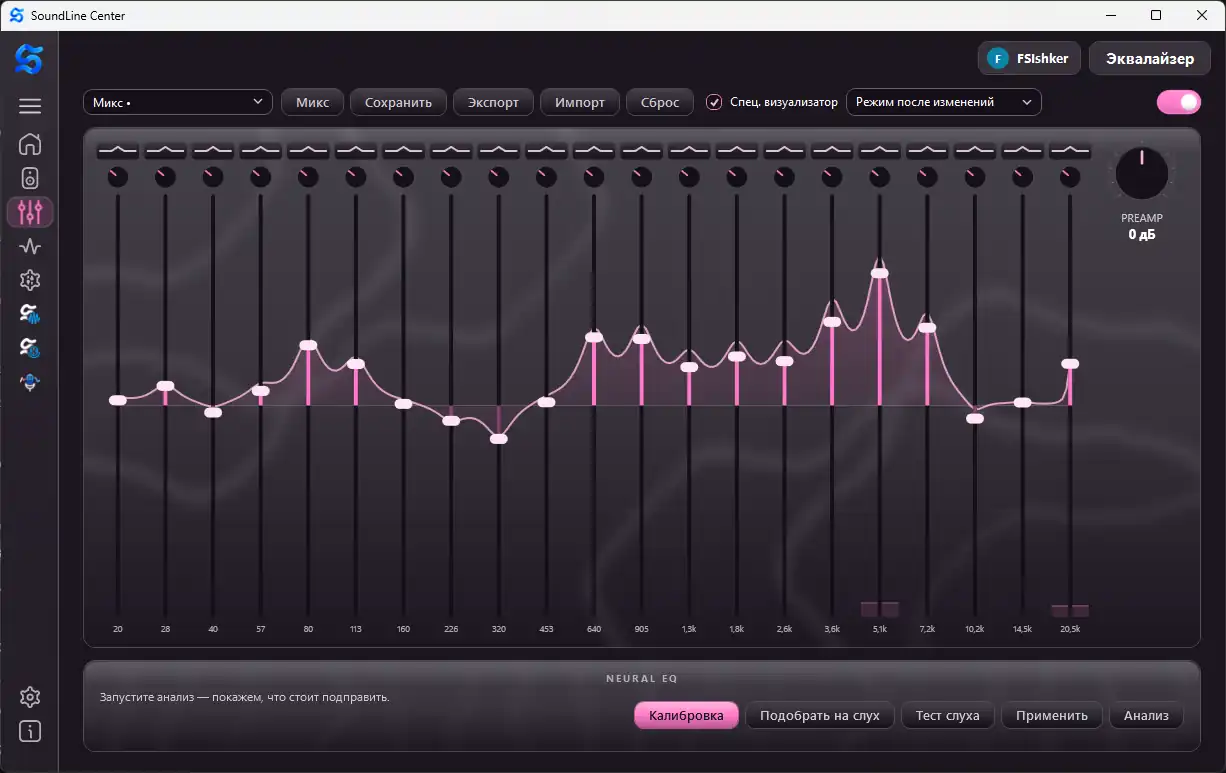Click the 0 дБ preamp value
Viewport: 1226px width, 773px height.
tap(1142, 235)
